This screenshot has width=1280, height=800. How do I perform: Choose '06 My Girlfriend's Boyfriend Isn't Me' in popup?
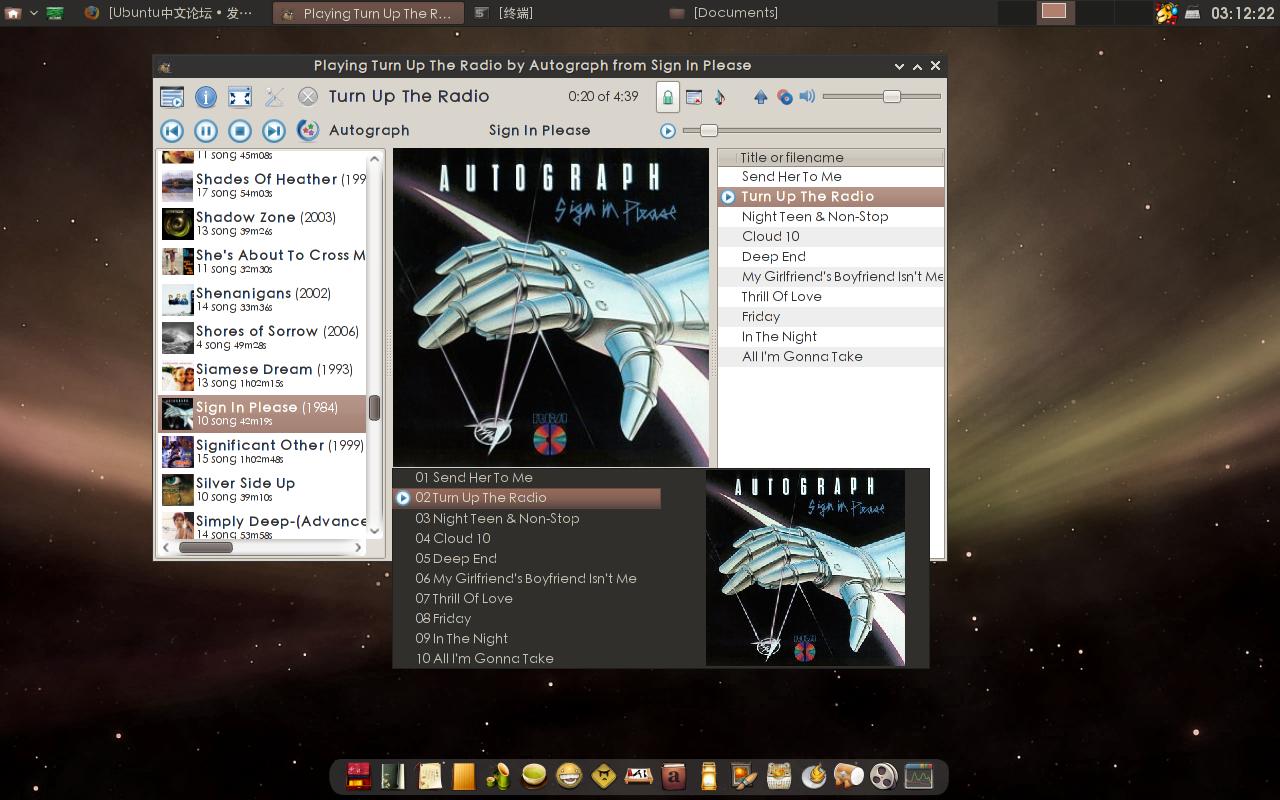tap(528, 578)
